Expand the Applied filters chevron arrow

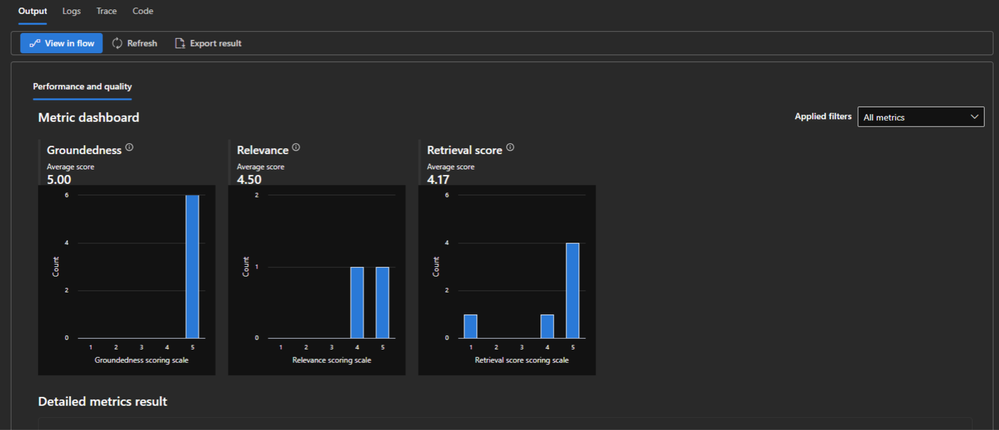tap(974, 117)
